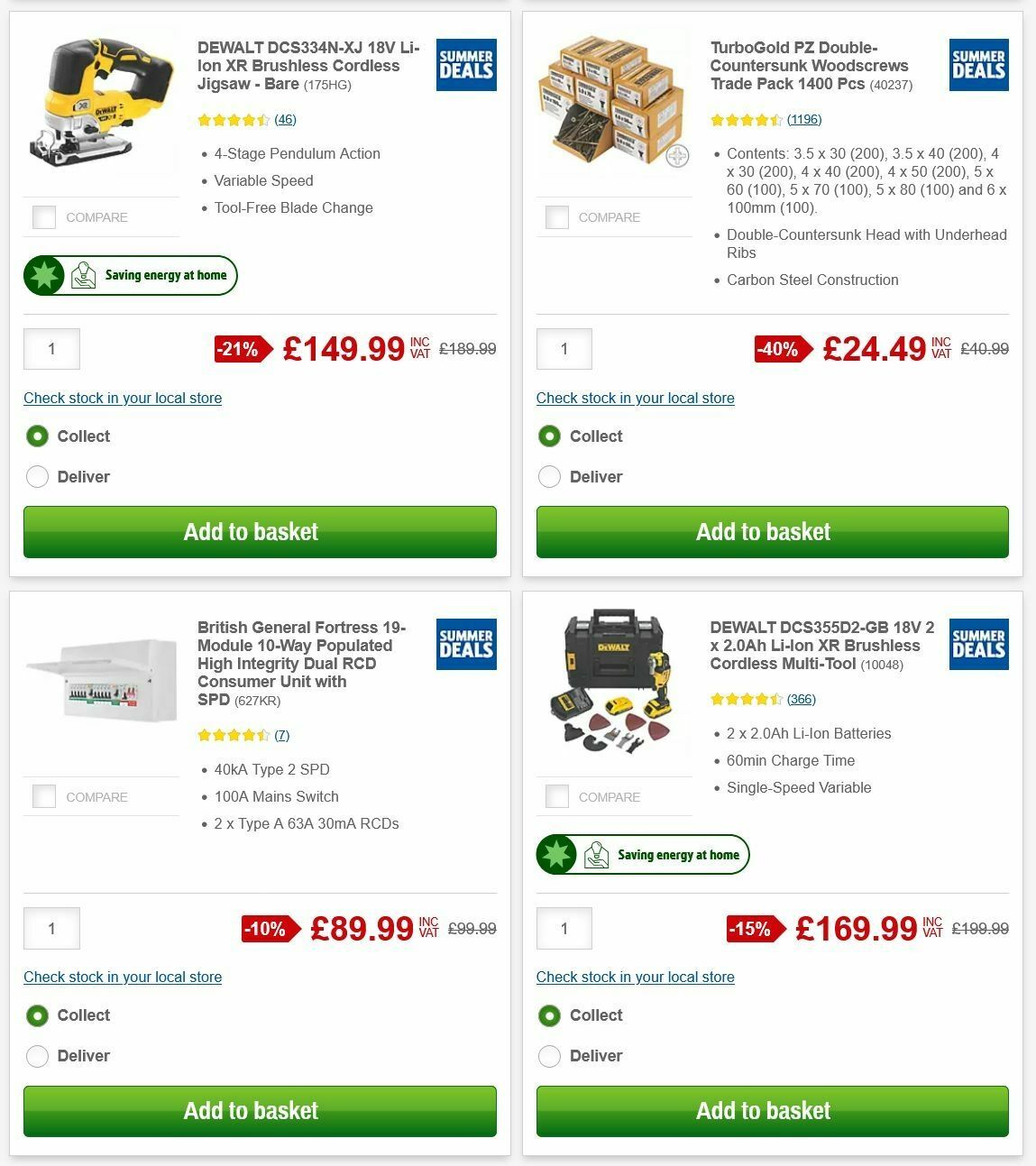Enable COMPARE for the DEWALT jigsaw
Screen dimensions: 1036x1166
(x=43, y=216)
